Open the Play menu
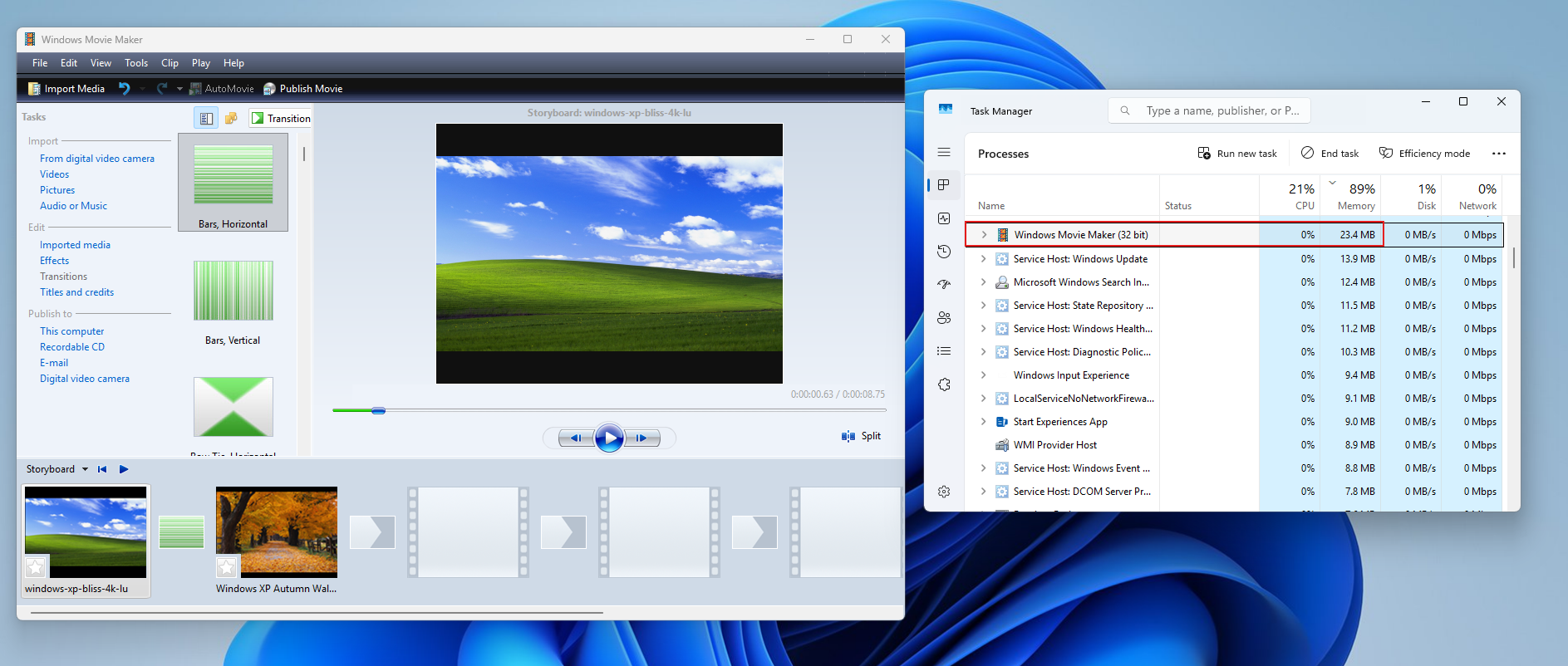The height and width of the screenshot is (666, 1568). pos(201,63)
